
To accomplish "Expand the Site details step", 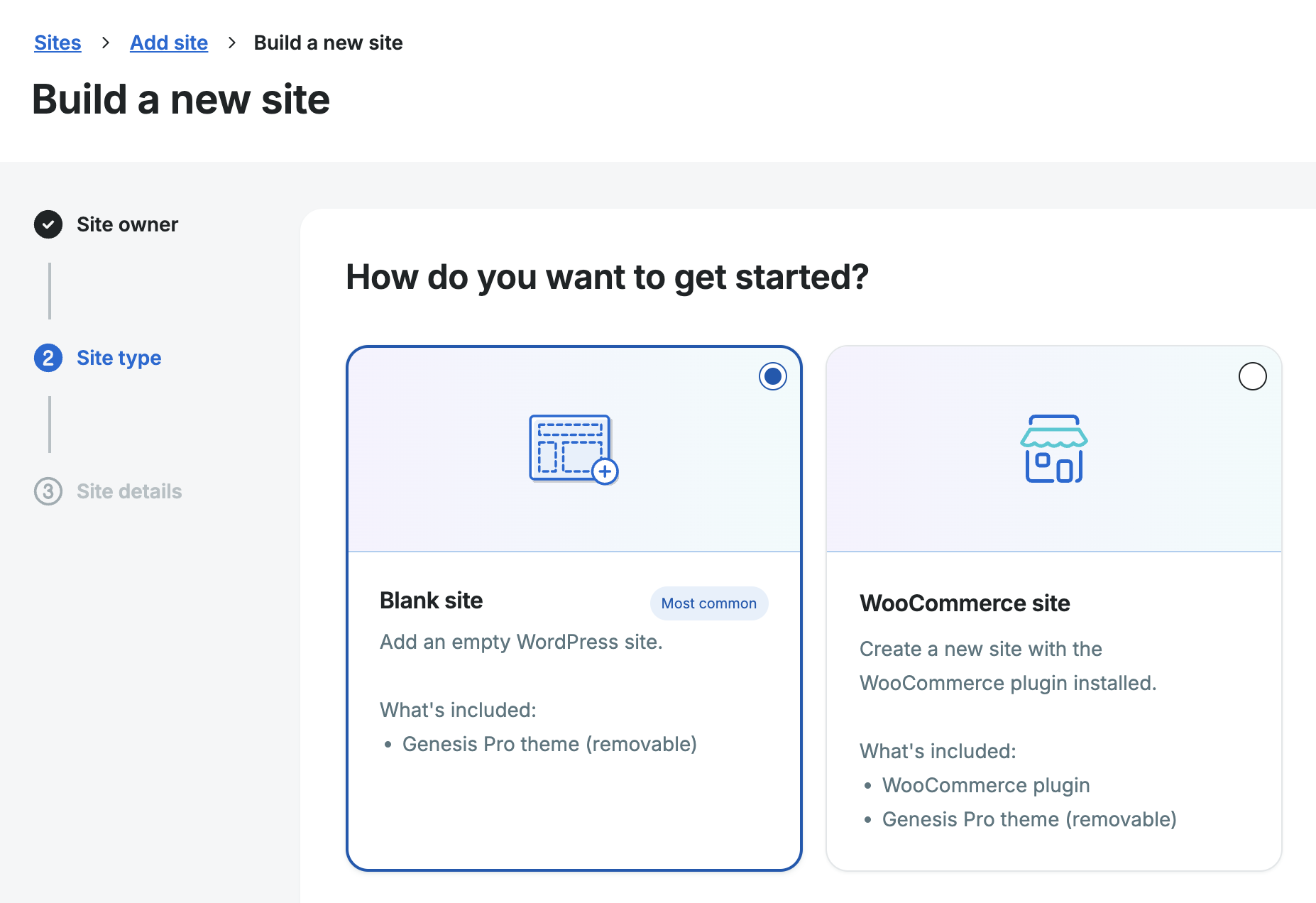I will pyautogui.click(x=128, y=491).
